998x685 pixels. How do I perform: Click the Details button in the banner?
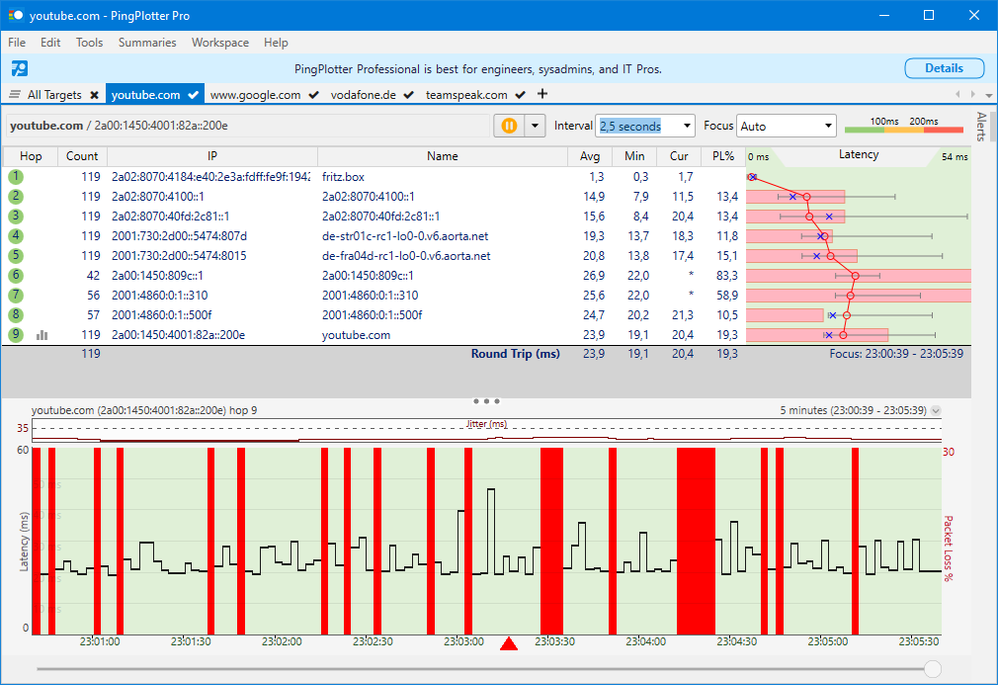click(943, 68)
